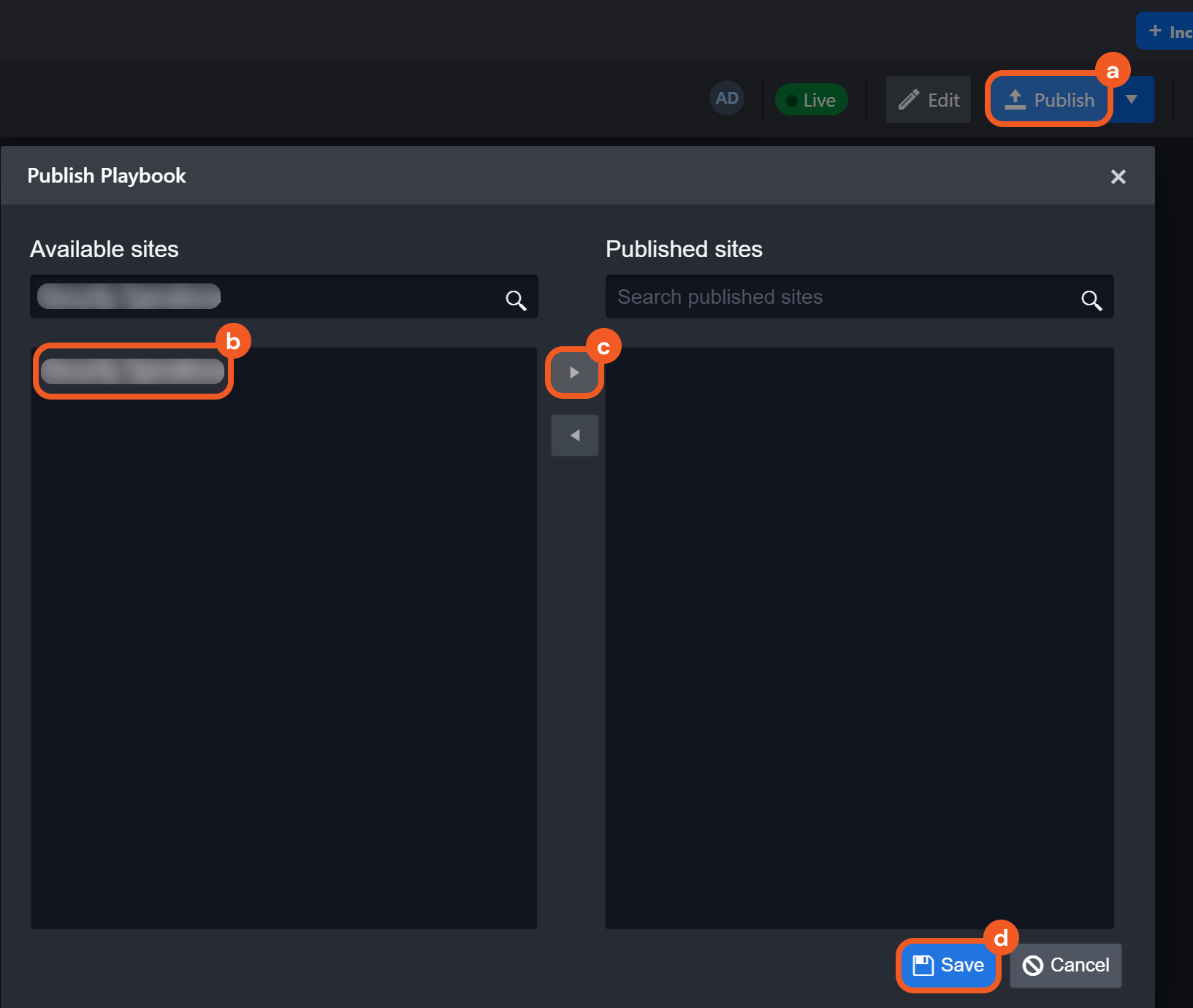Click inside the empty Published sites list

[859, 635]
